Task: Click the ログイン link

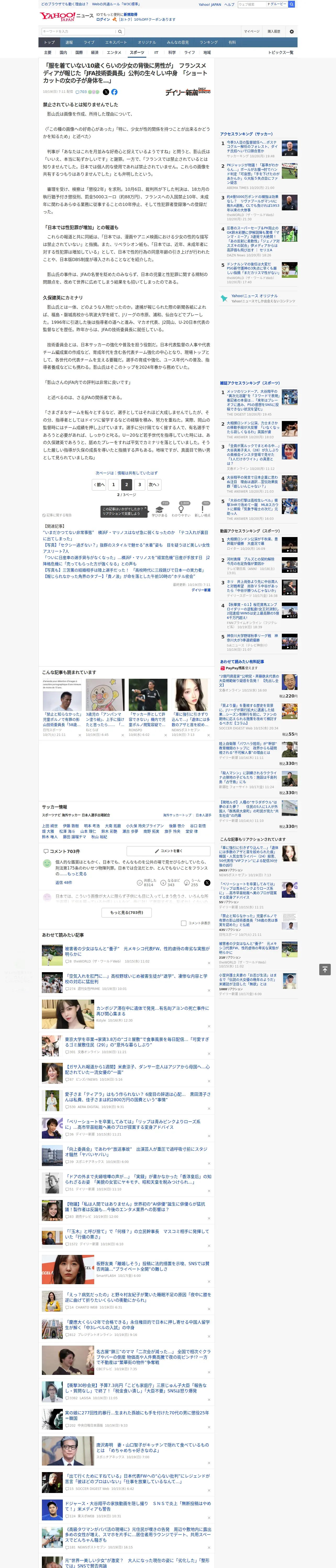Action: 103,20
